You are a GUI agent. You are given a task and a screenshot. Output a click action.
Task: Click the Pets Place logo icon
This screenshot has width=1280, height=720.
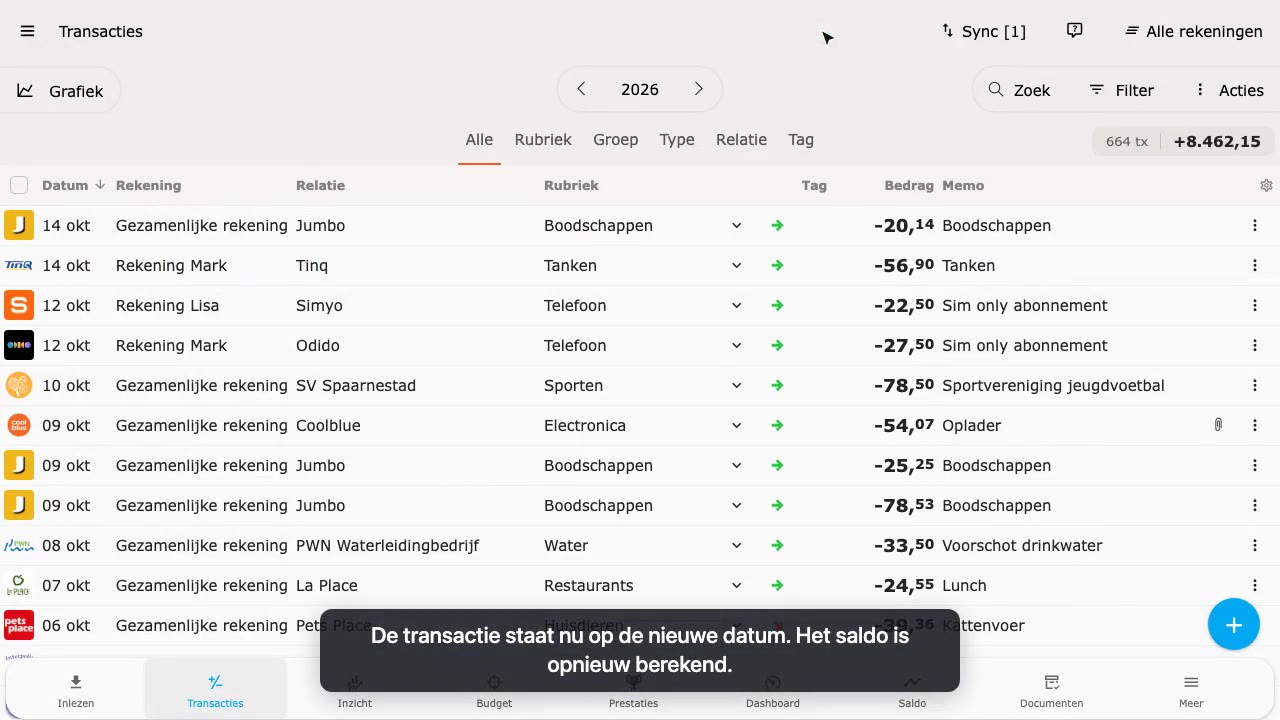(x=19, y=625)
